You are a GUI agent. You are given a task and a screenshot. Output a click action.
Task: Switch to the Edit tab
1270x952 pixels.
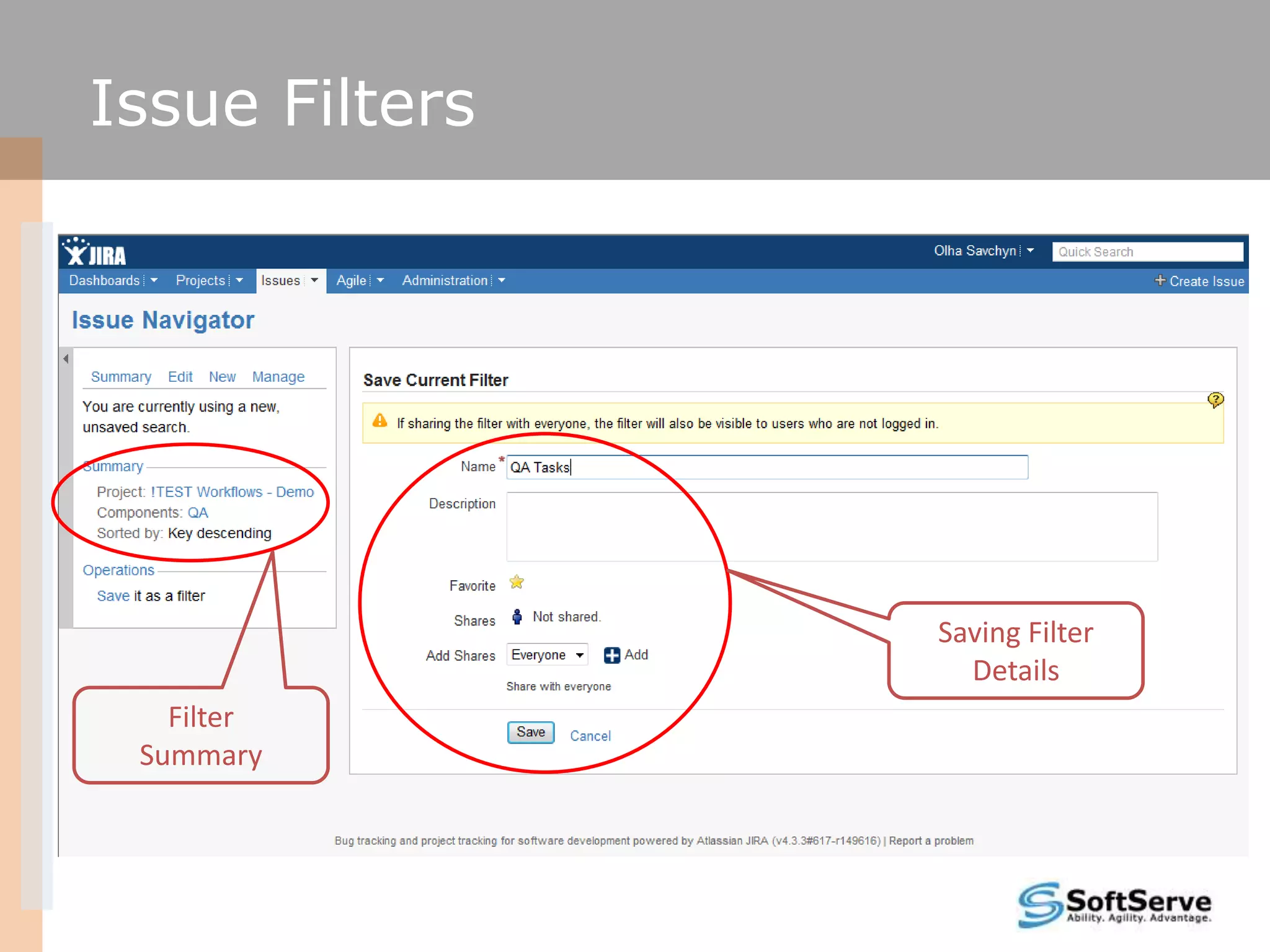tap(180, 377)
